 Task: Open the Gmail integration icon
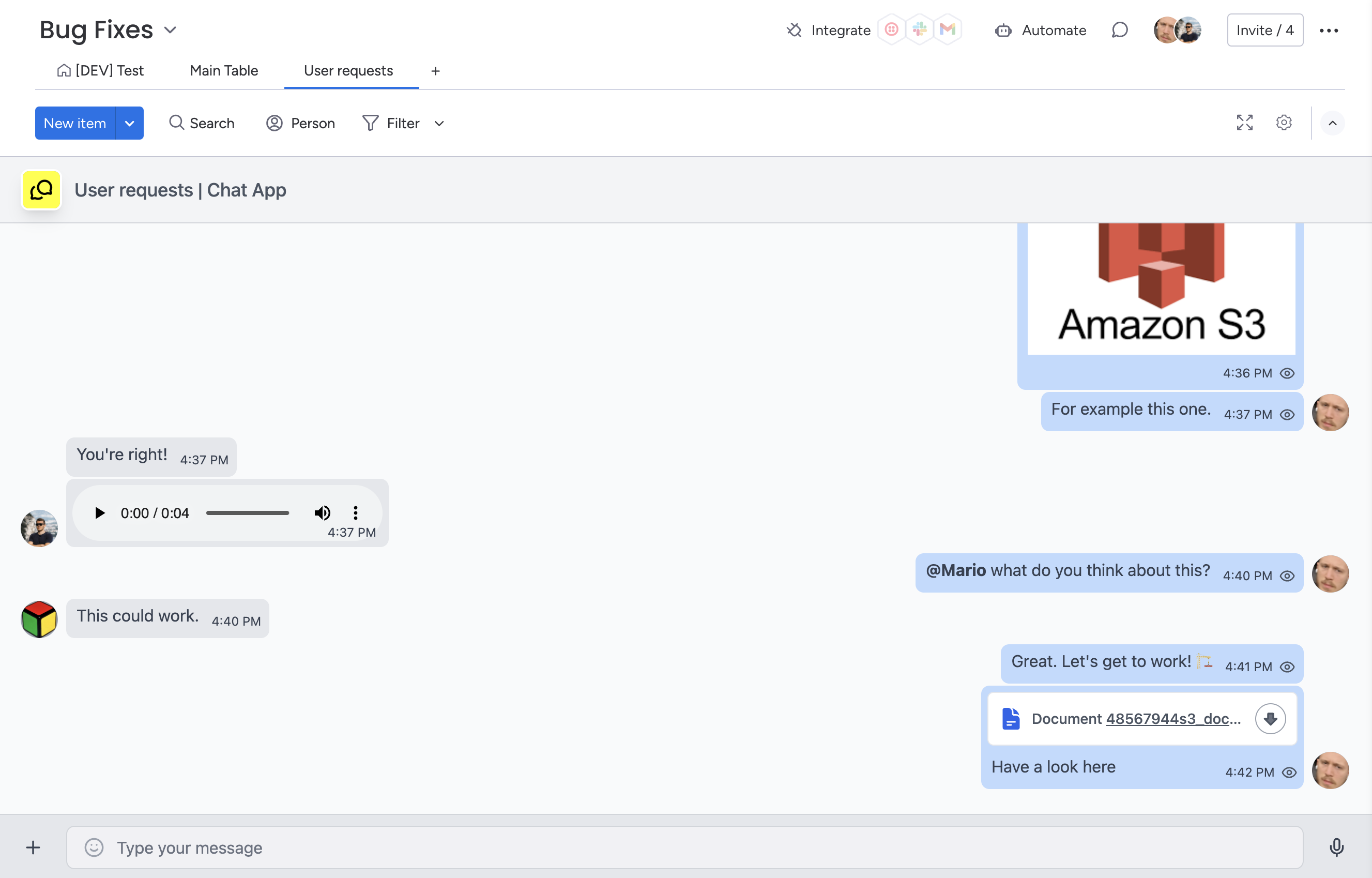(948, 29)
